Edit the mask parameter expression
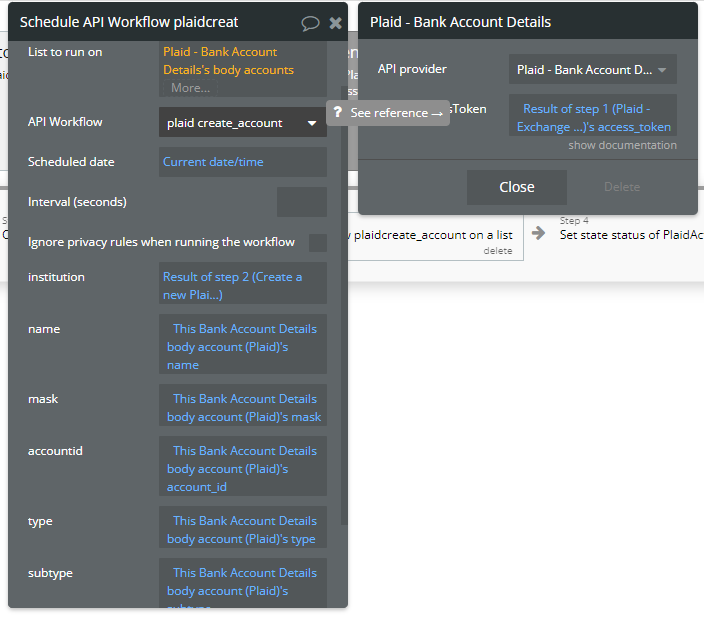The height and width of the screenshot is (628, 704). click(242, 405)
